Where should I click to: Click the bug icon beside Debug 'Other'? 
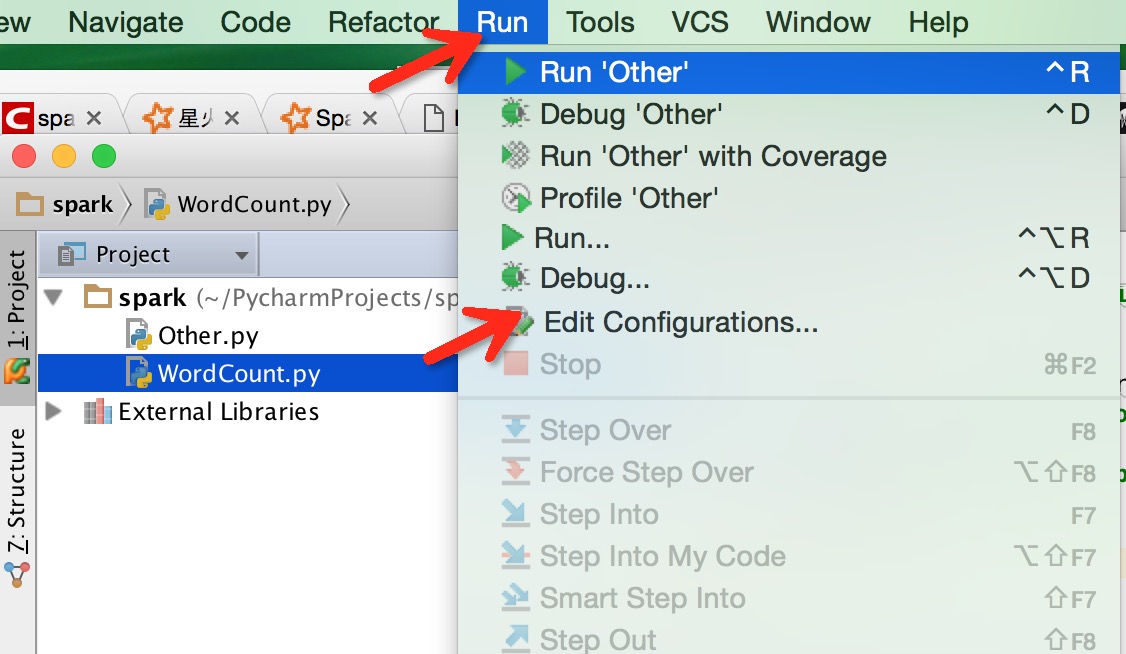pos(515,113)
